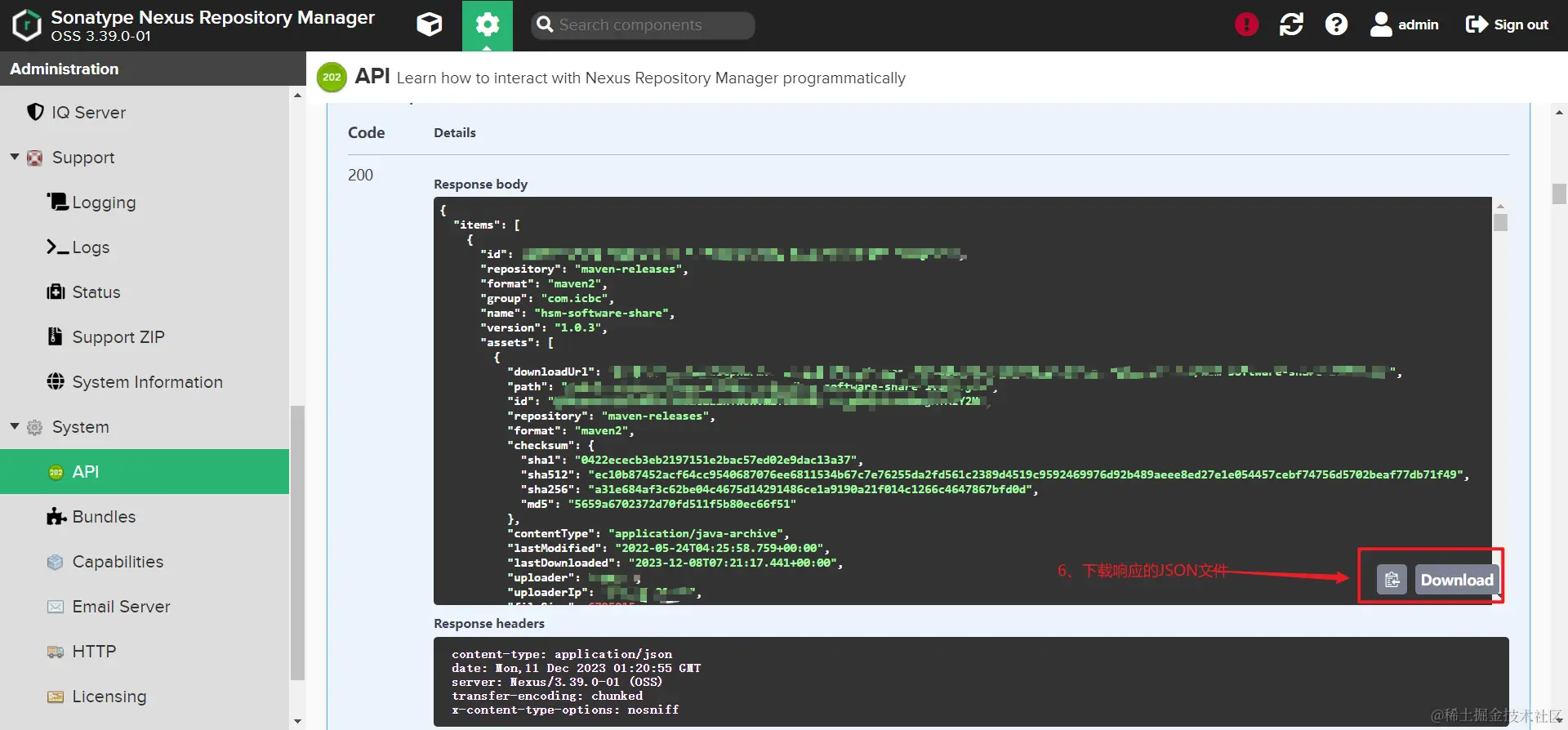Click the sha1 checksum value
The image size is (1568, 730).
[x=716, y=460]
